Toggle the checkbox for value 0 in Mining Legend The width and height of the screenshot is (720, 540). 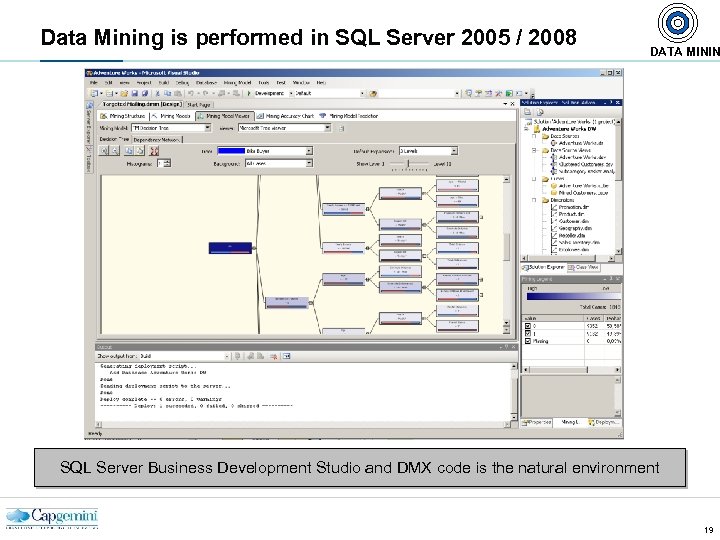528,326
